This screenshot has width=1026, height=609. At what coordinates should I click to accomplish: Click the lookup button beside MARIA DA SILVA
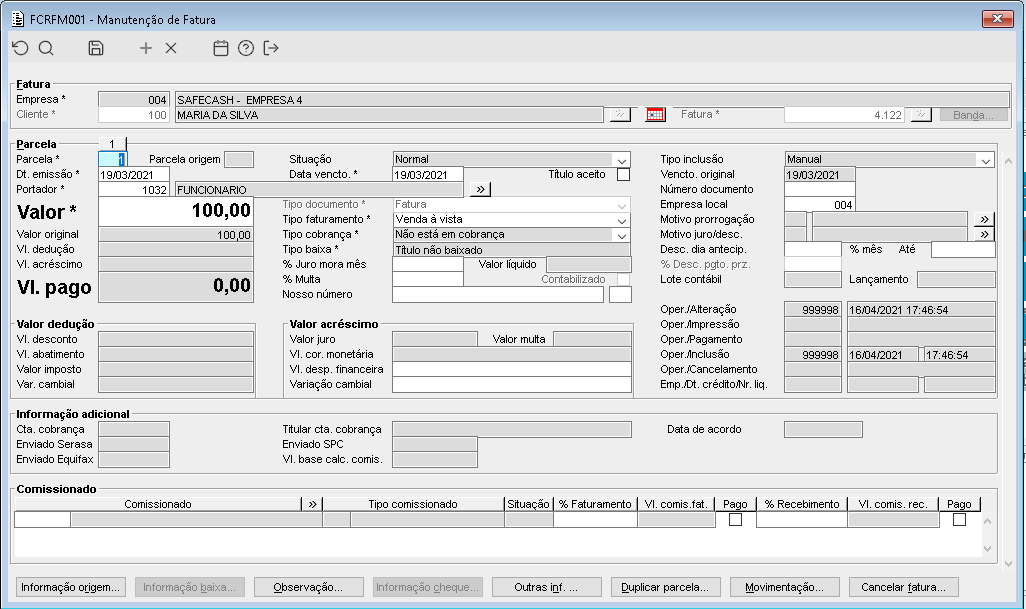pyautogui.click(x=620, y=114)
